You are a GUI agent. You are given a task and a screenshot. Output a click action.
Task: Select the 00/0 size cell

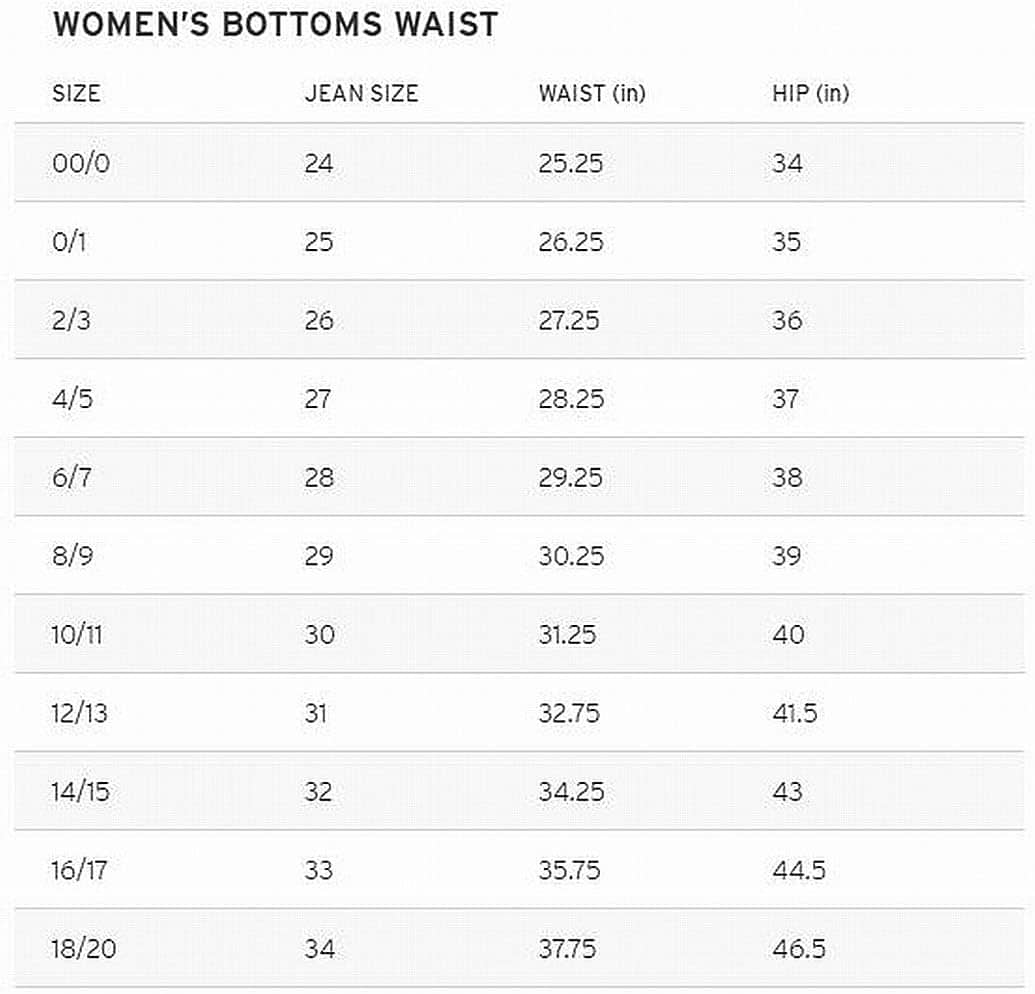coord(81,163)
